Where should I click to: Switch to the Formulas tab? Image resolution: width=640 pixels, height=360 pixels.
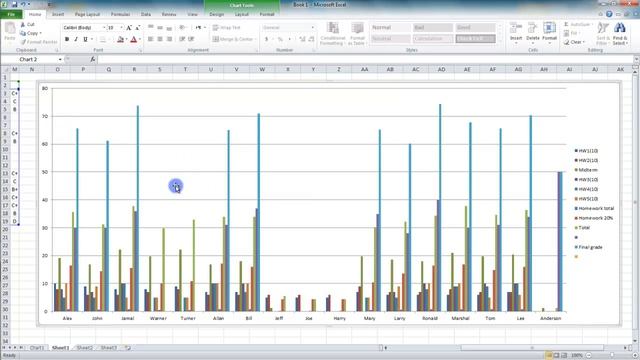(120, 14)
